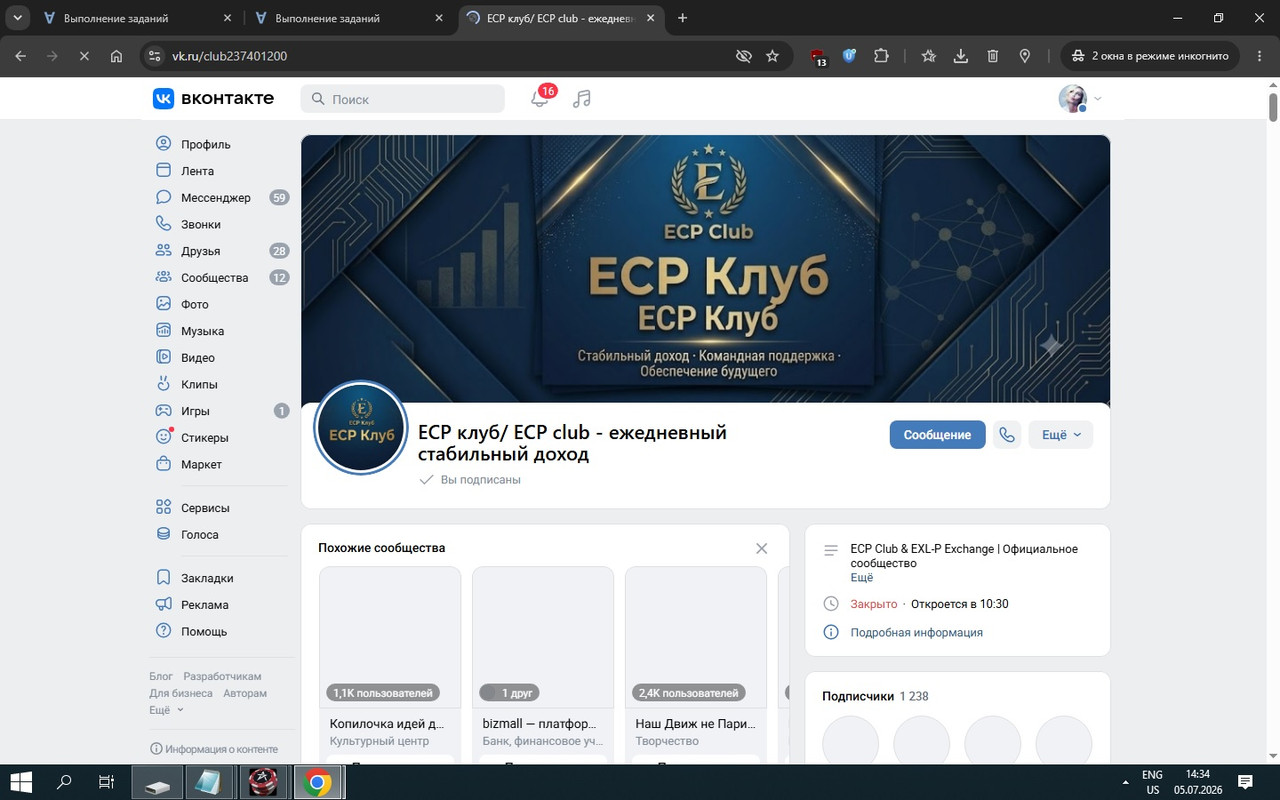
Task: Open the Подписчики list heading
Action: pyautogui.click(x=858, y=696)
